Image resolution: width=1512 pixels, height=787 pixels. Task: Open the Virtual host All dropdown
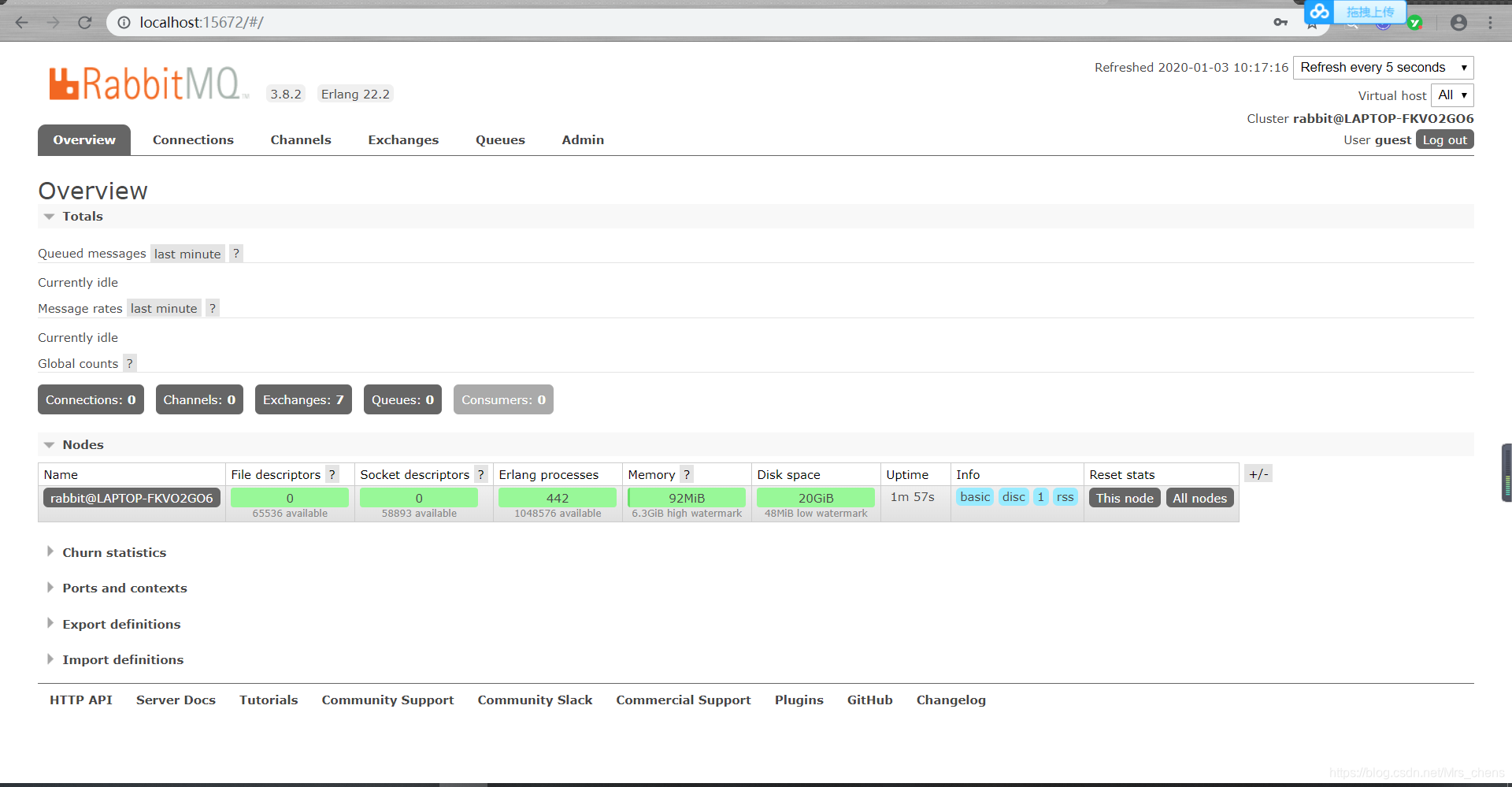coord(1452,95)
